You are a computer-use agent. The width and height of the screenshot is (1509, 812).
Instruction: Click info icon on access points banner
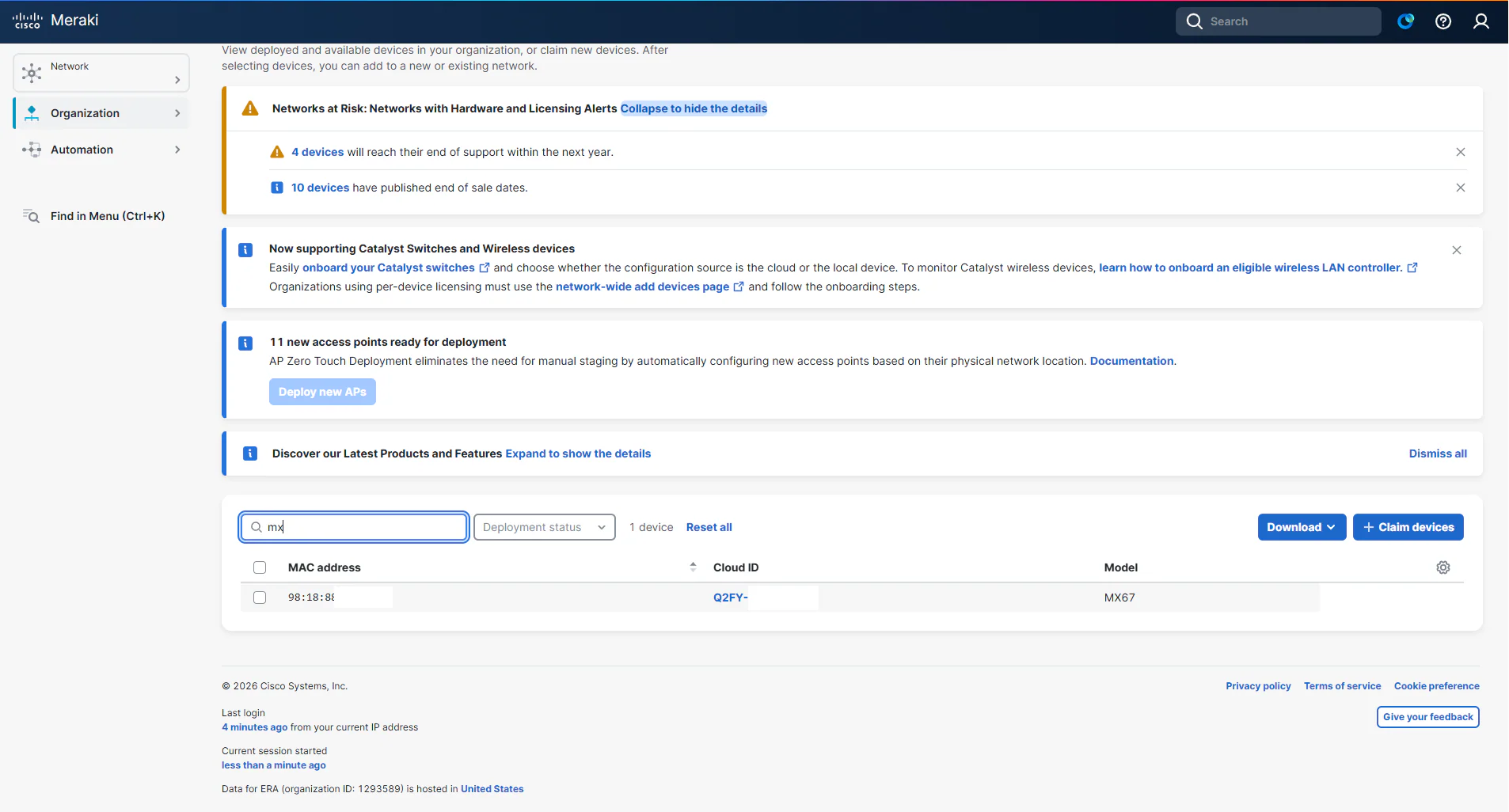(x=245, y=343)
